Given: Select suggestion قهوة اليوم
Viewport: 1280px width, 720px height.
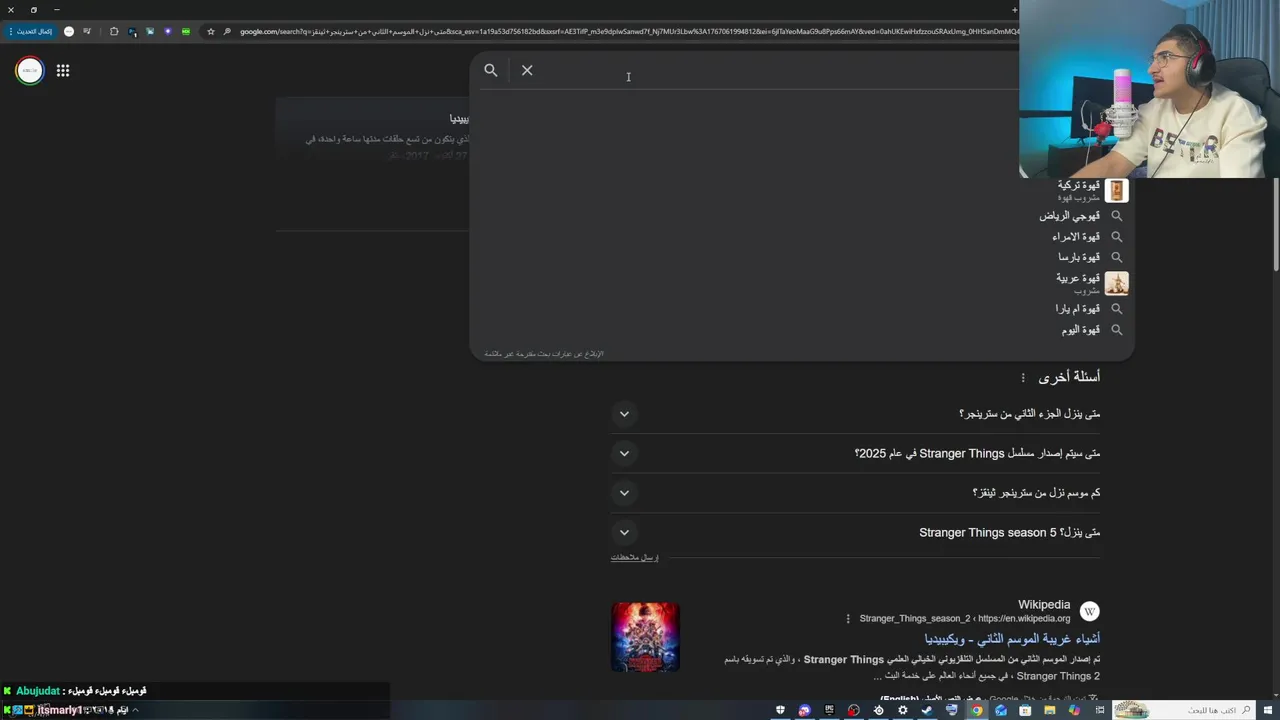Looking at the screenshot, I should 1081,330.
